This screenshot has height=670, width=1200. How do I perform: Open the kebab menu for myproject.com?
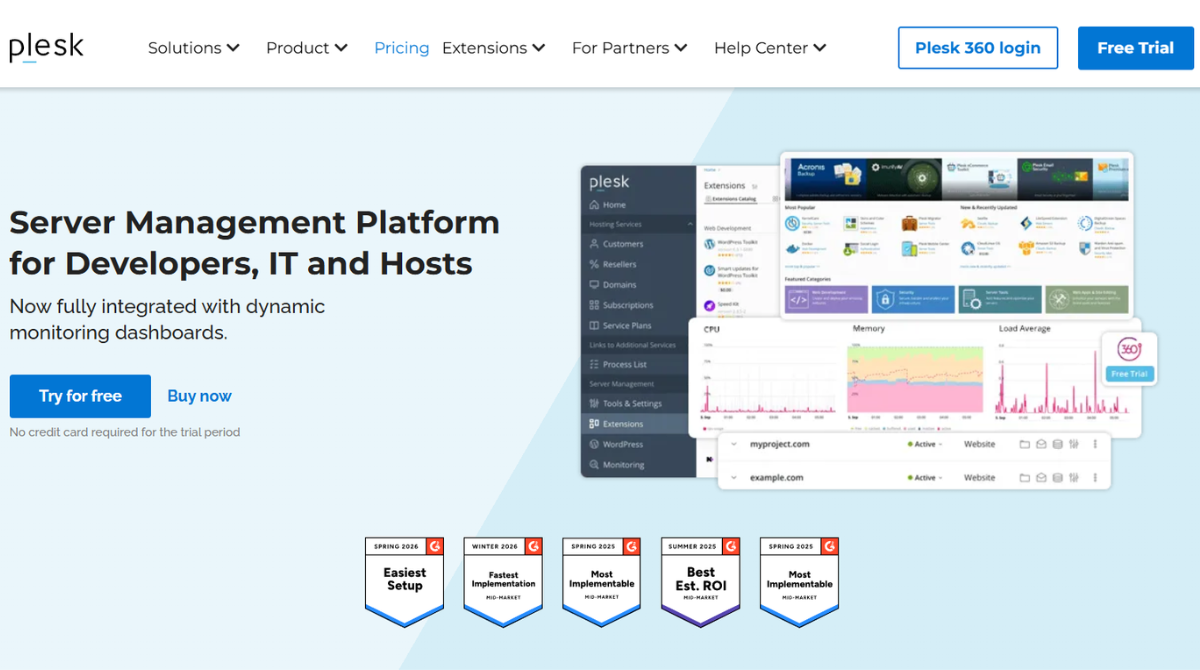[1095, 444]
